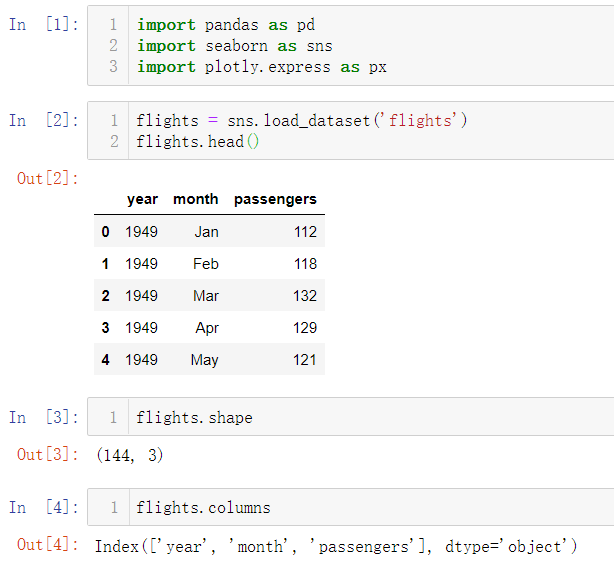The width and height of the screenshot is (614, 564).
Task: Click the sns.load_dataset('flights') line
Action: click(x=302, y=120)
